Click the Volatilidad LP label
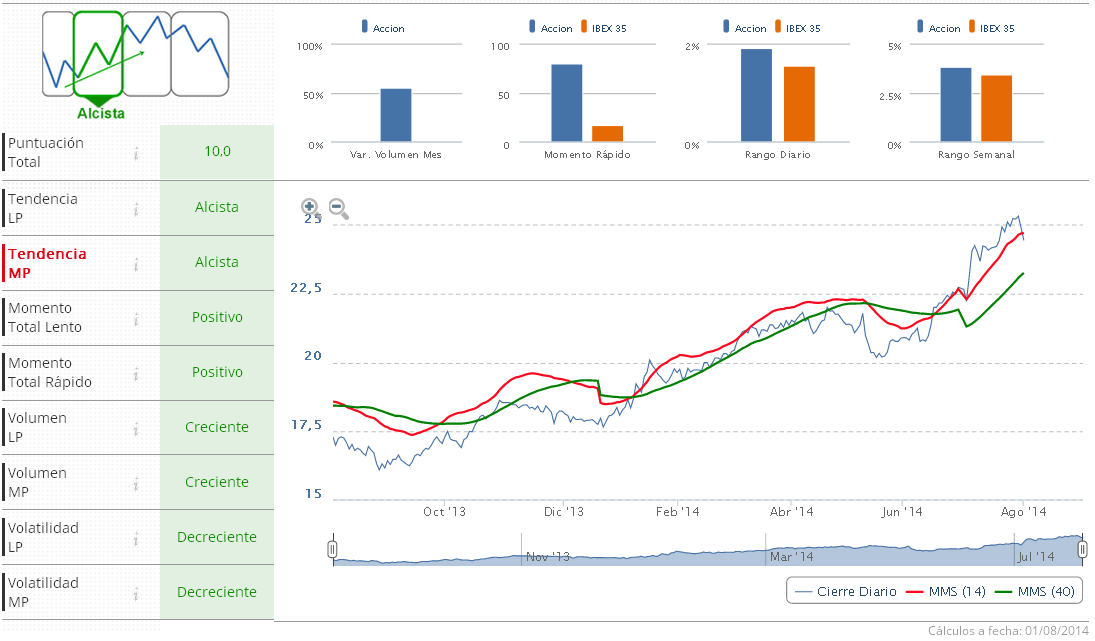 pos(43,537)
